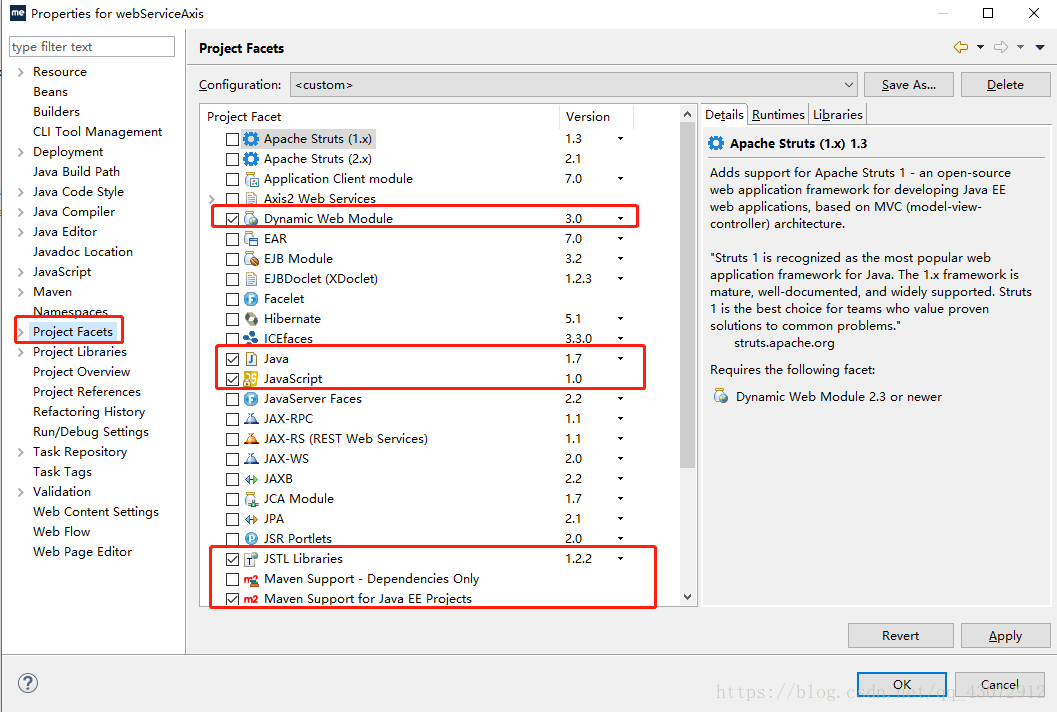Image resolution: width=1057 pixels, height=712 pixels.
Task: Click the Facelet facet icon
Action: [x=251, y=299]
